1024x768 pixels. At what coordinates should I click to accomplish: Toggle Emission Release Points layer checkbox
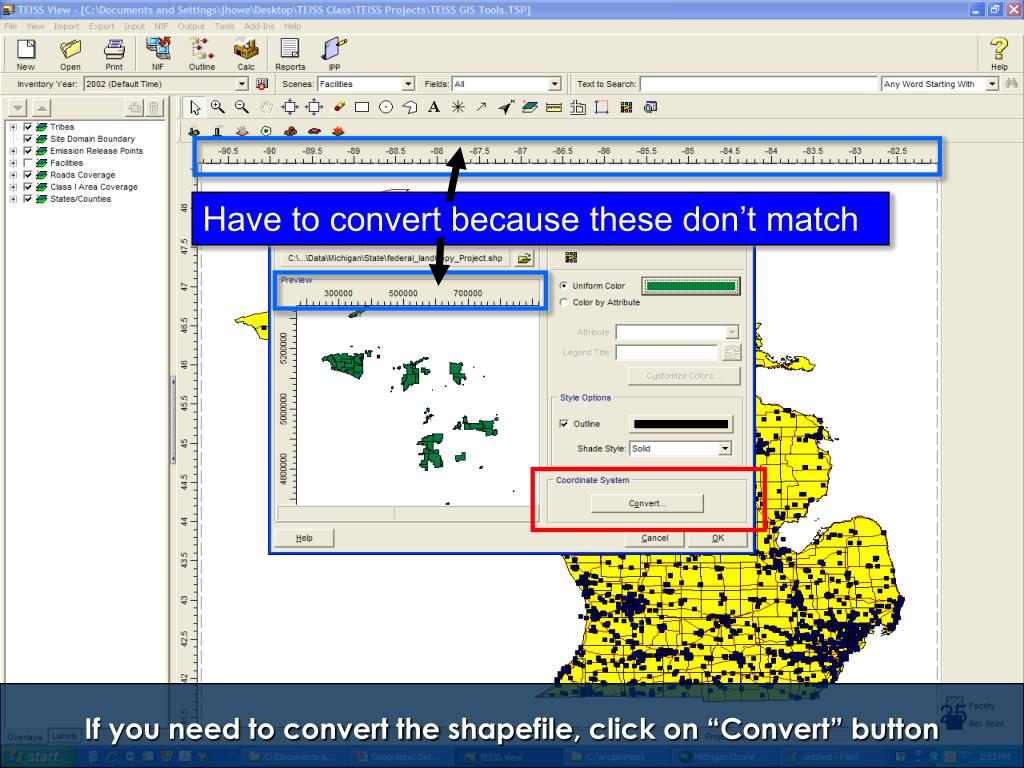[27, 151]
